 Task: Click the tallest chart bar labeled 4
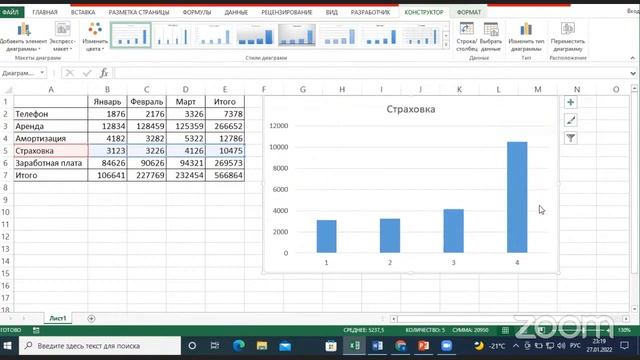click(x=517, y=197)
